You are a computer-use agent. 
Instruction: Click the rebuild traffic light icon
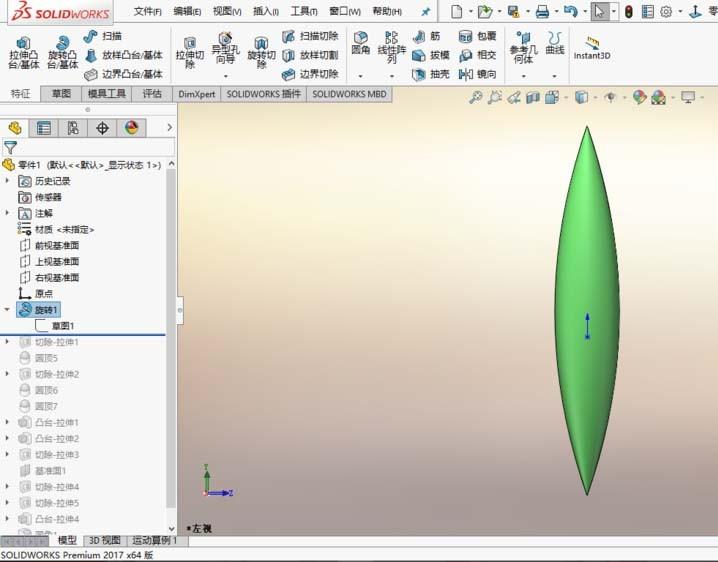(629, 11)
